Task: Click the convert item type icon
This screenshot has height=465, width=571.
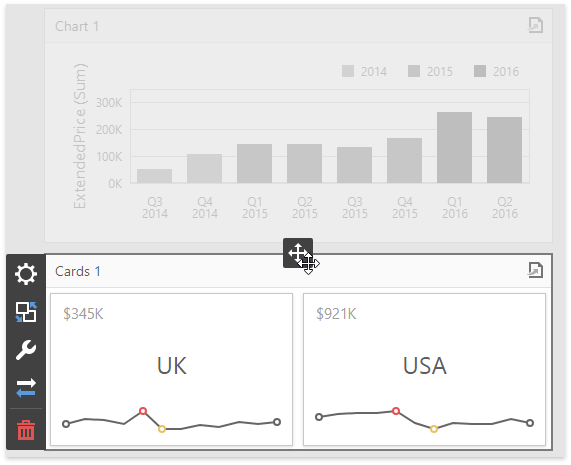Action: click(x=26, y=312)
